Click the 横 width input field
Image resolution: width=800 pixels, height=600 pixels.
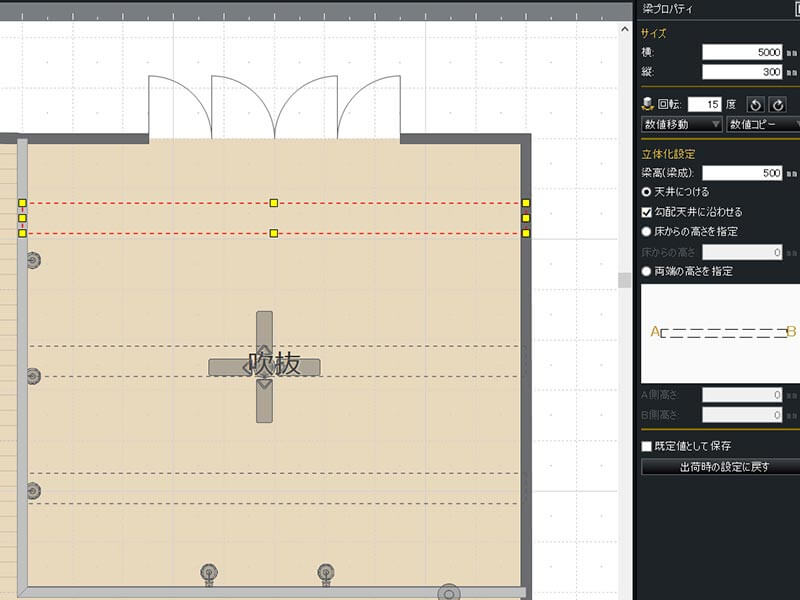click(x=742, y=52)
